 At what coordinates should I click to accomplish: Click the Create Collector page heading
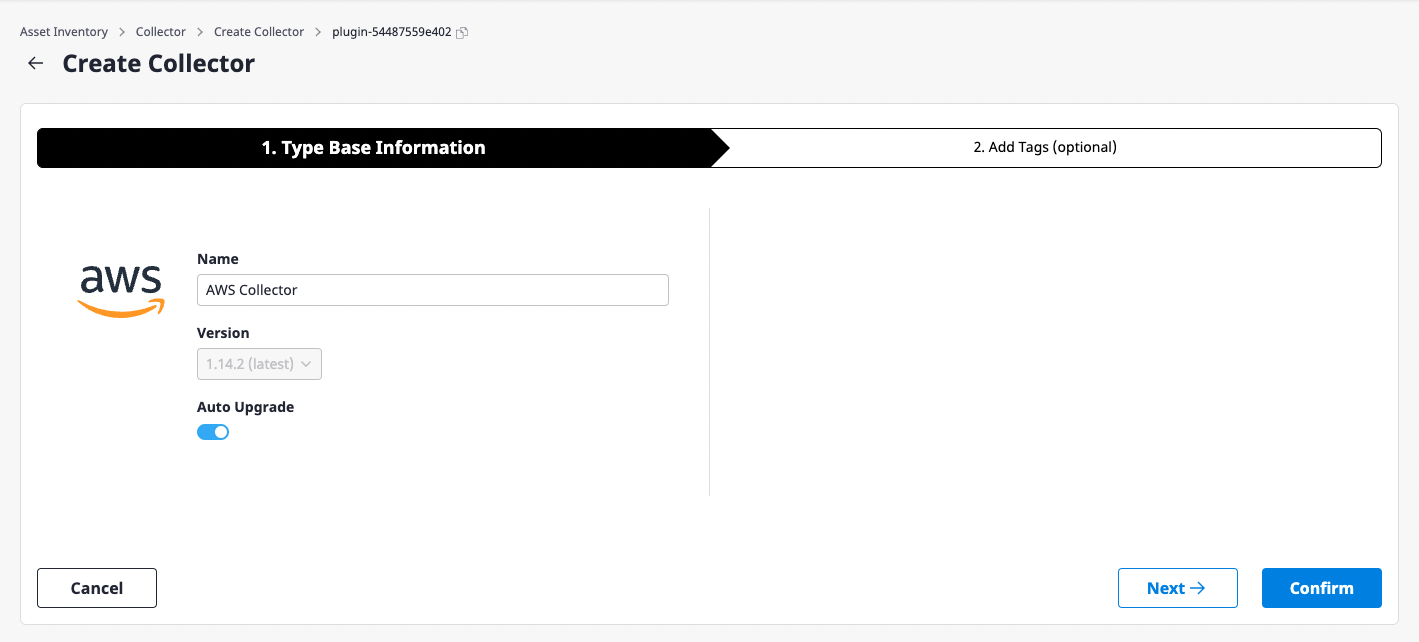coord(158,63)
